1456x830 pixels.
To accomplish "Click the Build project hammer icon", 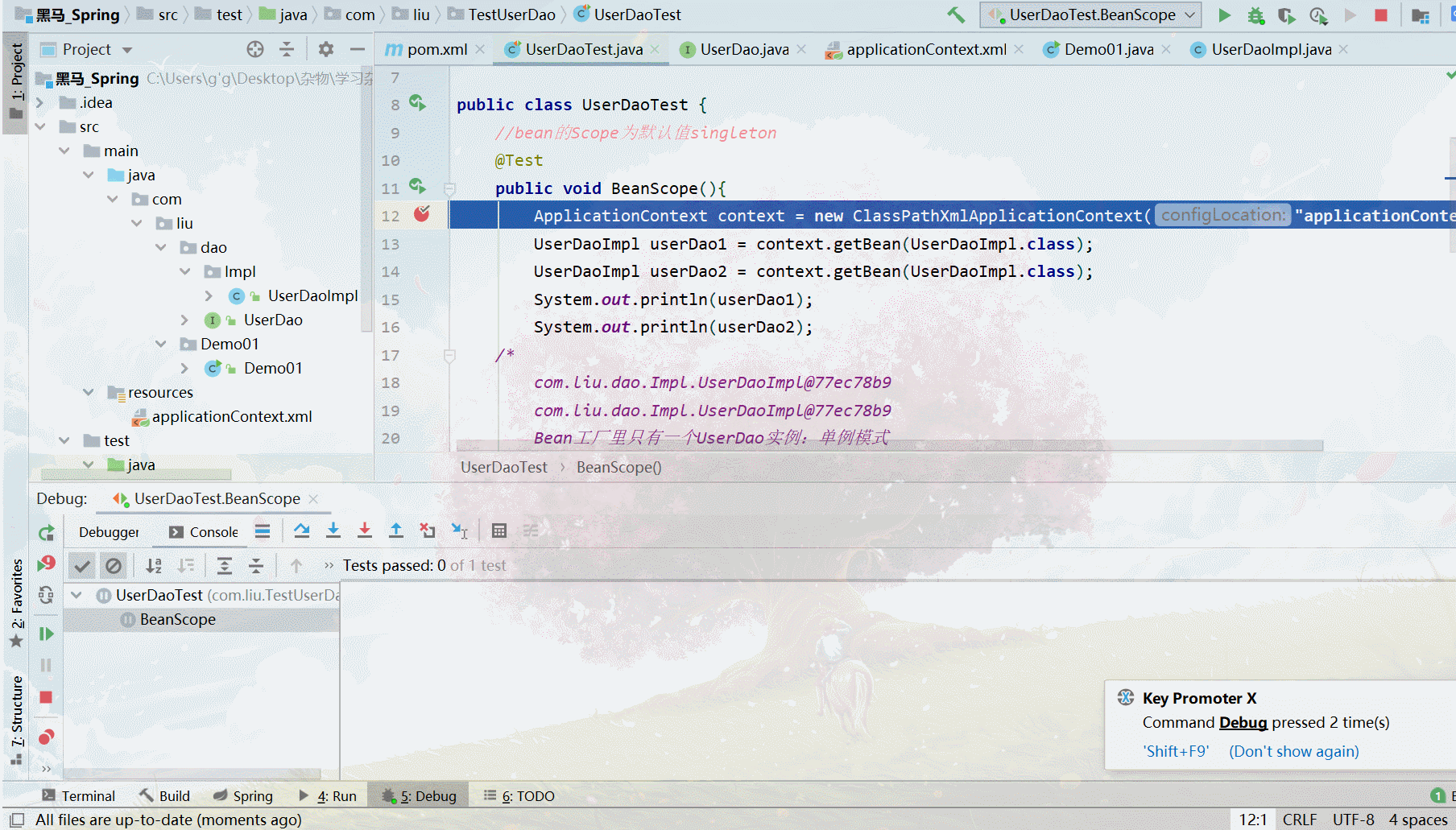I will 955,14.
